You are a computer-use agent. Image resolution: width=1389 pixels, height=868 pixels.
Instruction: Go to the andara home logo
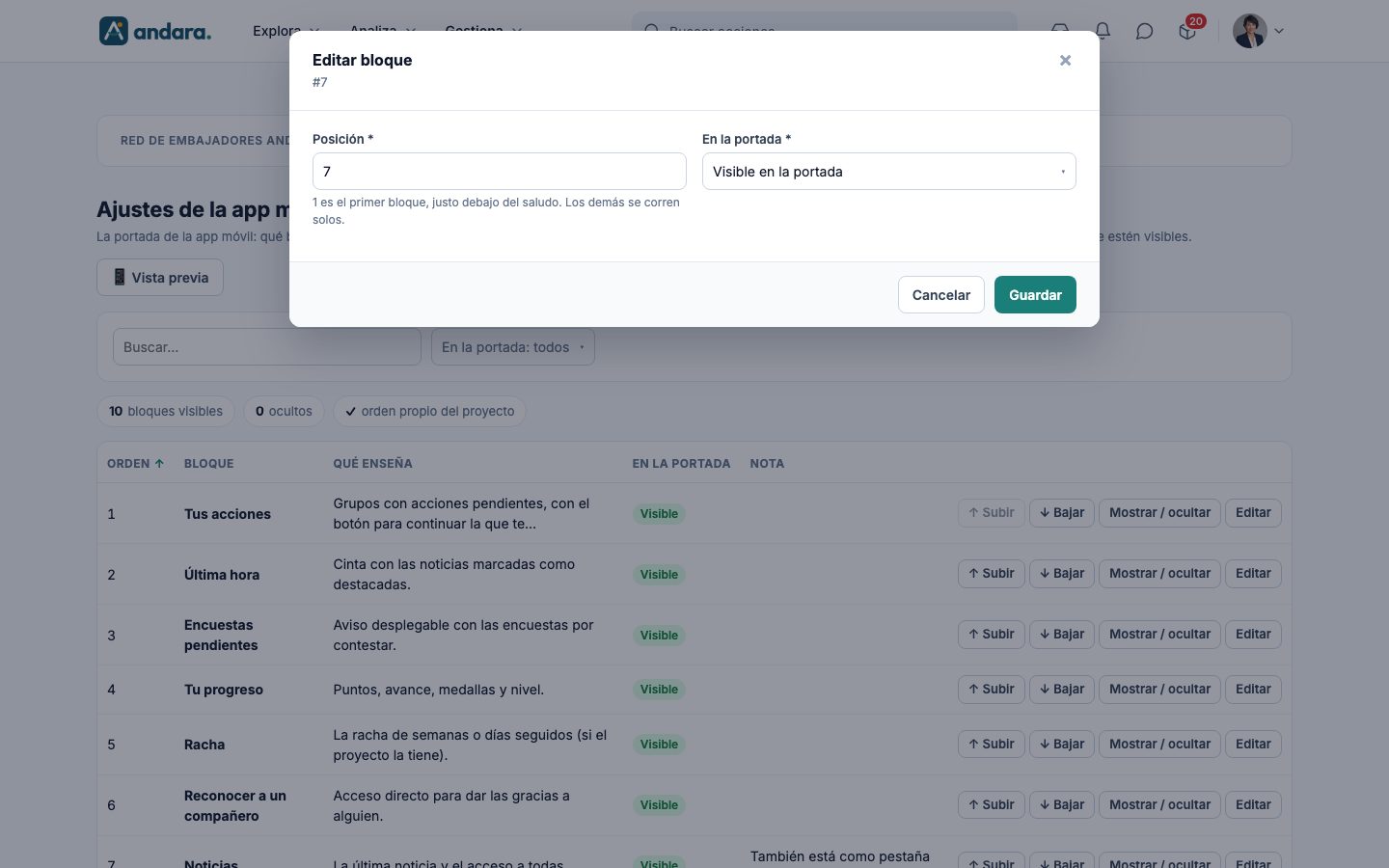coord(155,31)
